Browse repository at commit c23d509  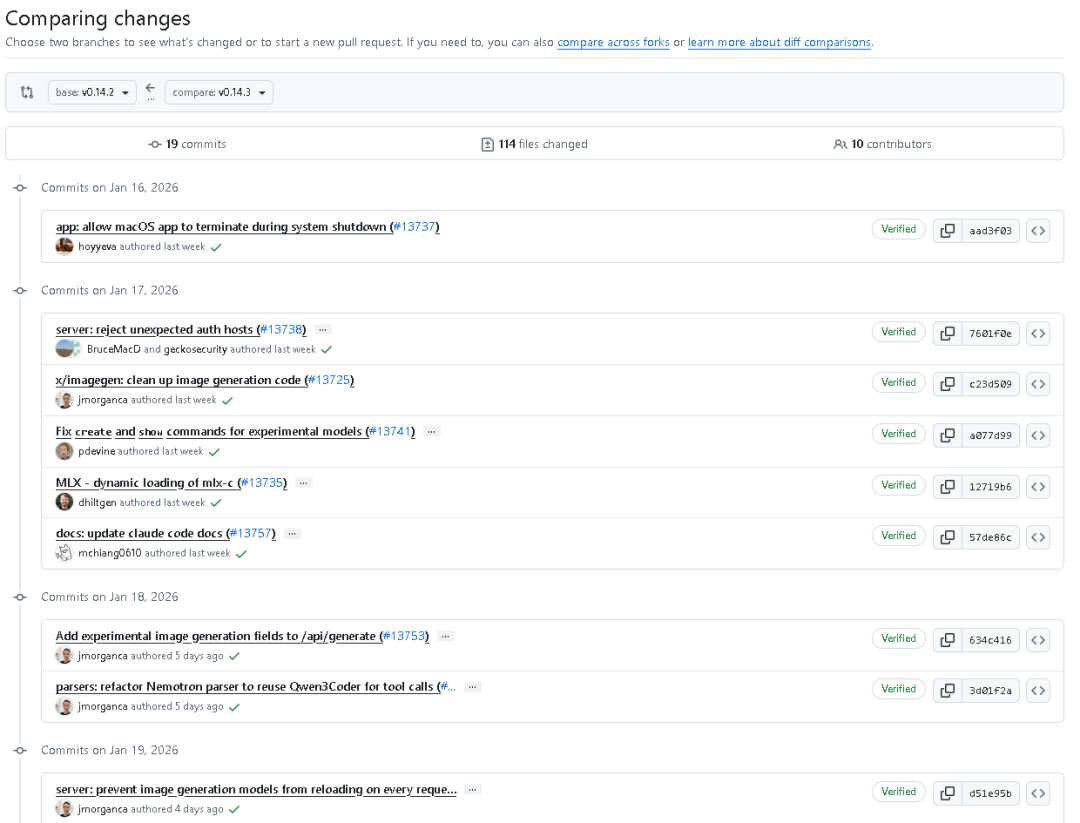pos(1038,384)
